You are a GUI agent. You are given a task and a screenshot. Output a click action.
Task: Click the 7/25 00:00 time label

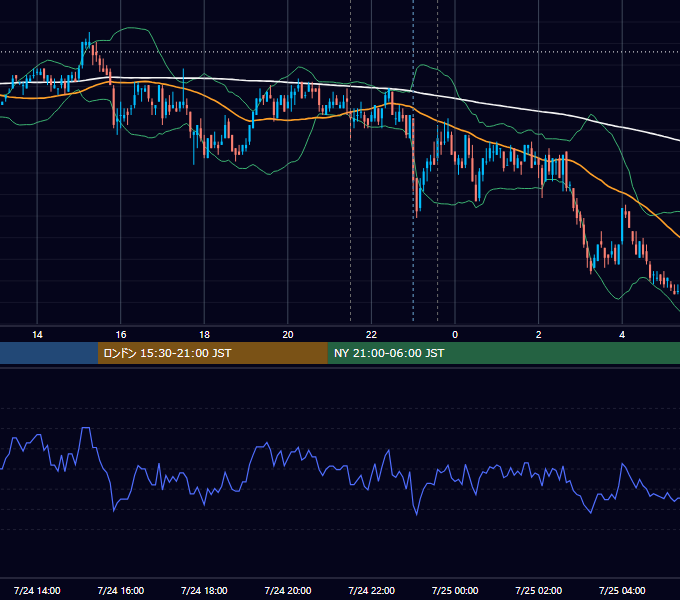[455, 590]
